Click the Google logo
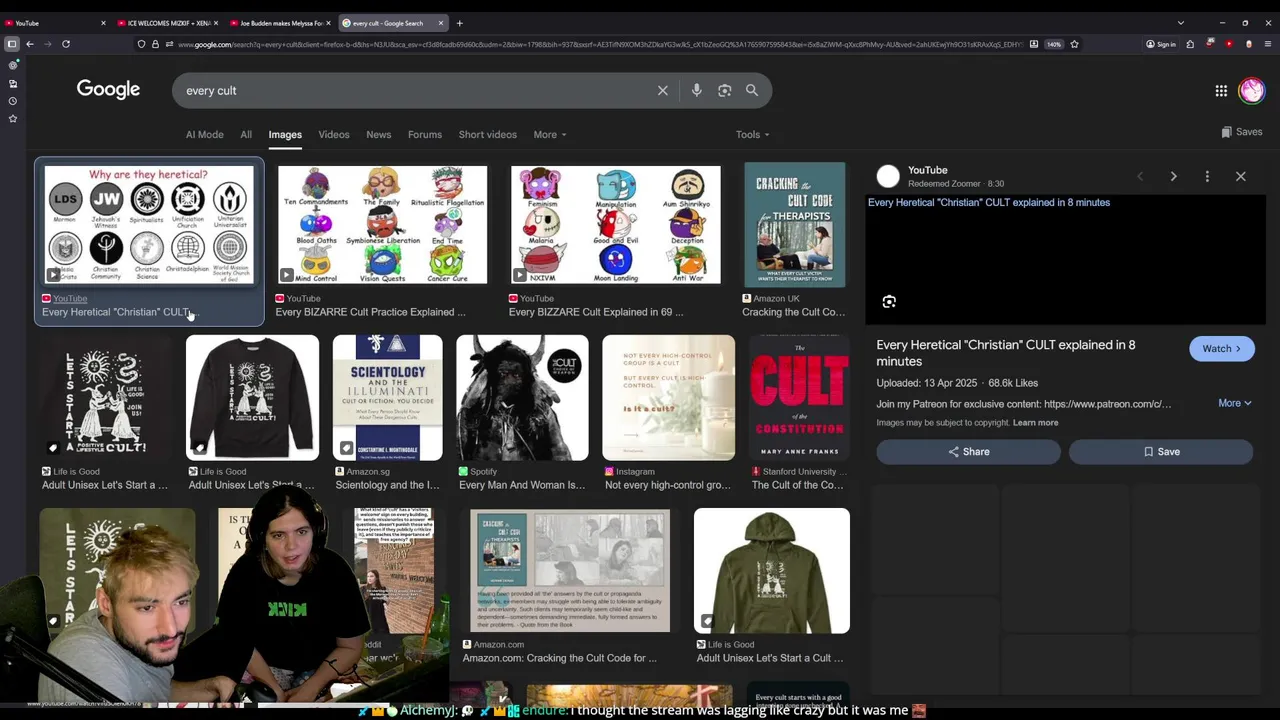This screenshot has width=1280, height=720. point(108,90)
